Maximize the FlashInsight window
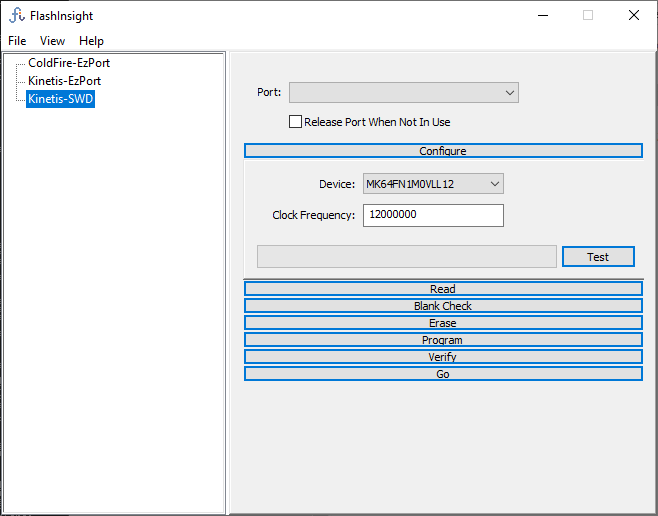 point(588,16)
